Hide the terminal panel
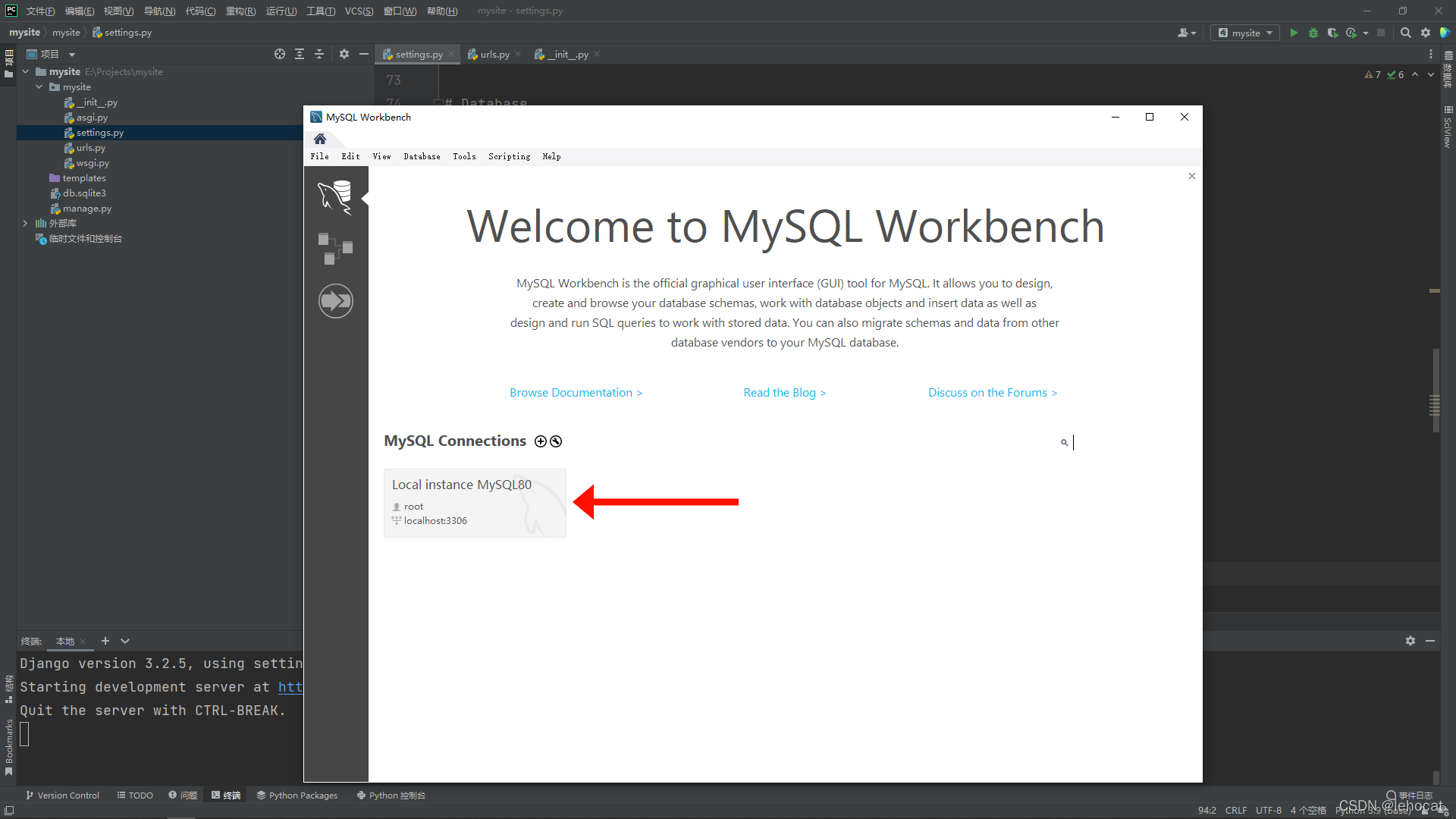Viewport: 1456px width, 819px height. coord(1430,641)
